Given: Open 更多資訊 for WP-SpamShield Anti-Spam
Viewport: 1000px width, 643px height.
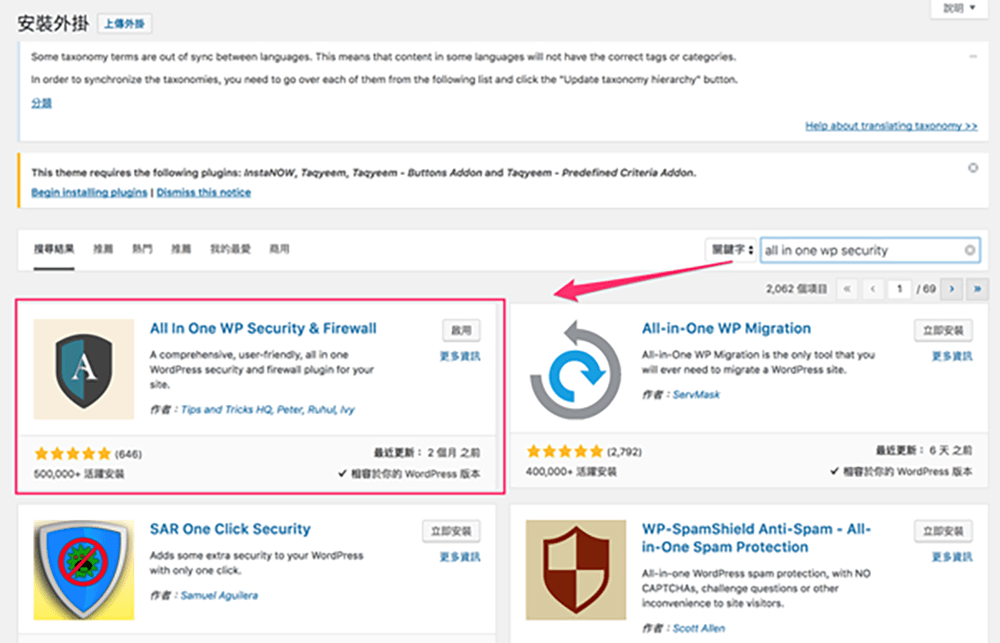Looking at the screenshot, I should coord(952,557).
